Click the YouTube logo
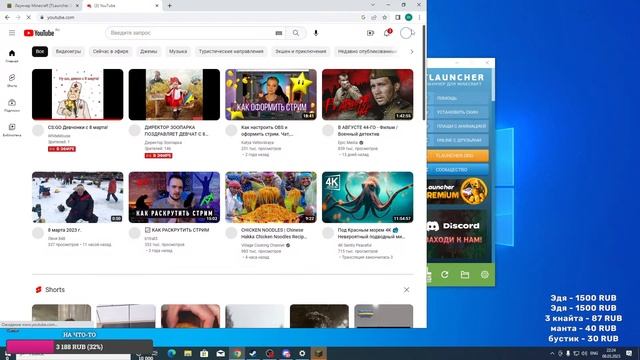The width and height of the screenshot is (640, 360). click(39, 33)
